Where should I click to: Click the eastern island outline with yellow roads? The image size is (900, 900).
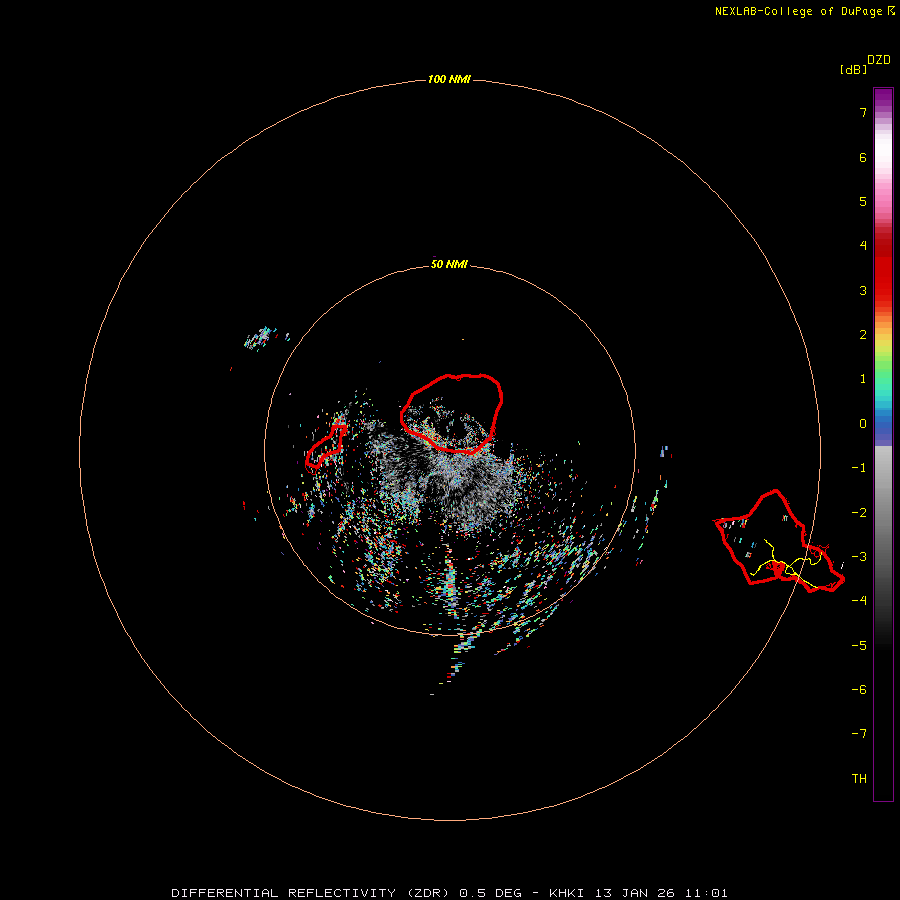pyautogui.click(x=779, y=541)
